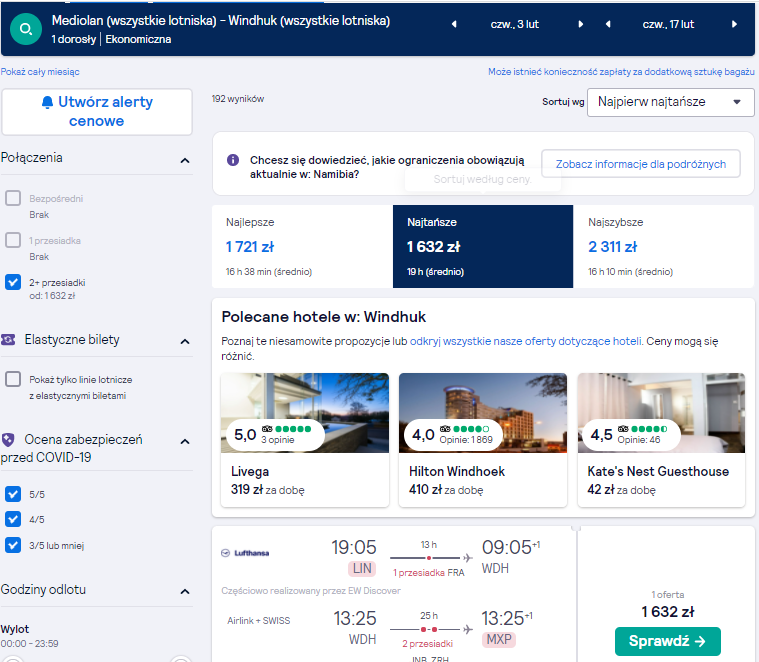Select the Najszybsze results tab
This screenshot has width=759, height=662.
(664, 246)
